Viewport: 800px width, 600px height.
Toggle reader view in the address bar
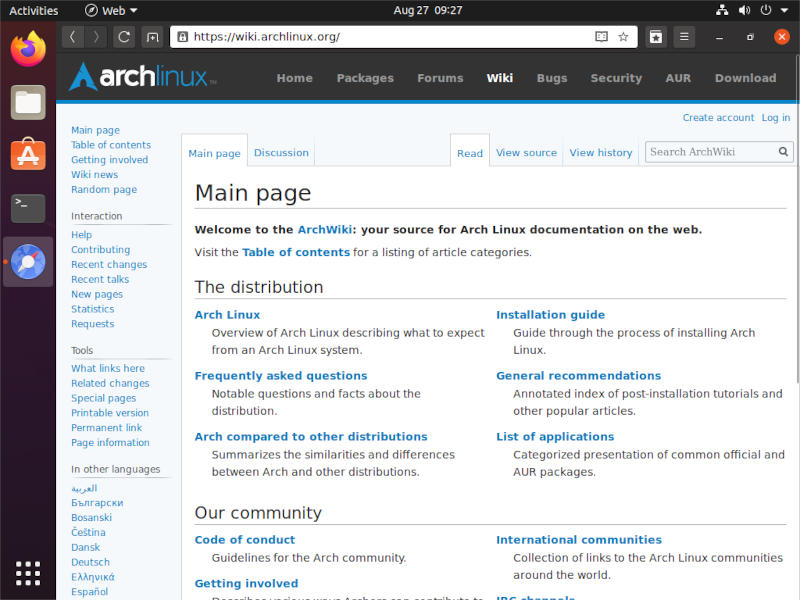pyautogui.click(x=600, y=36)
